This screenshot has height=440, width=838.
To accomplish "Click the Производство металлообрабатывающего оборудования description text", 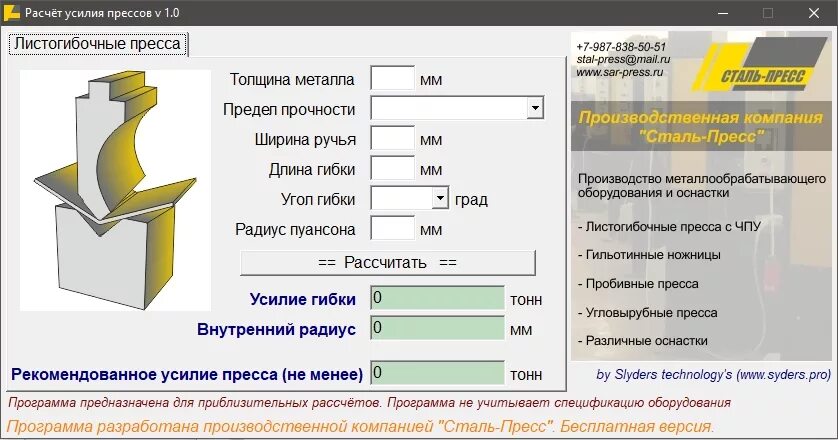I will [x=702, y=186].
